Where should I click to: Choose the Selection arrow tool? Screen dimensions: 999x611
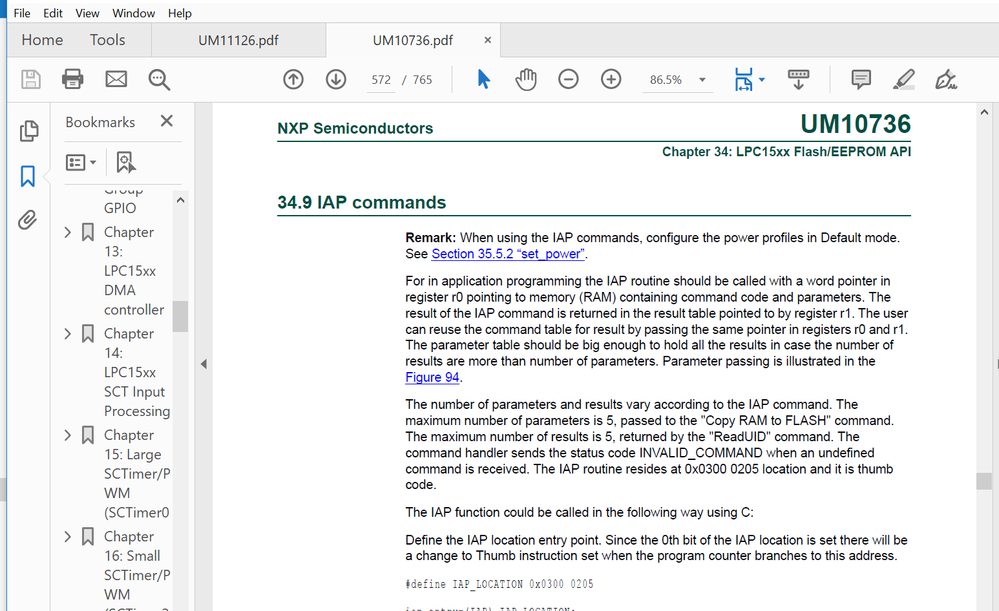pyautogui.click(x=484, y=80)
